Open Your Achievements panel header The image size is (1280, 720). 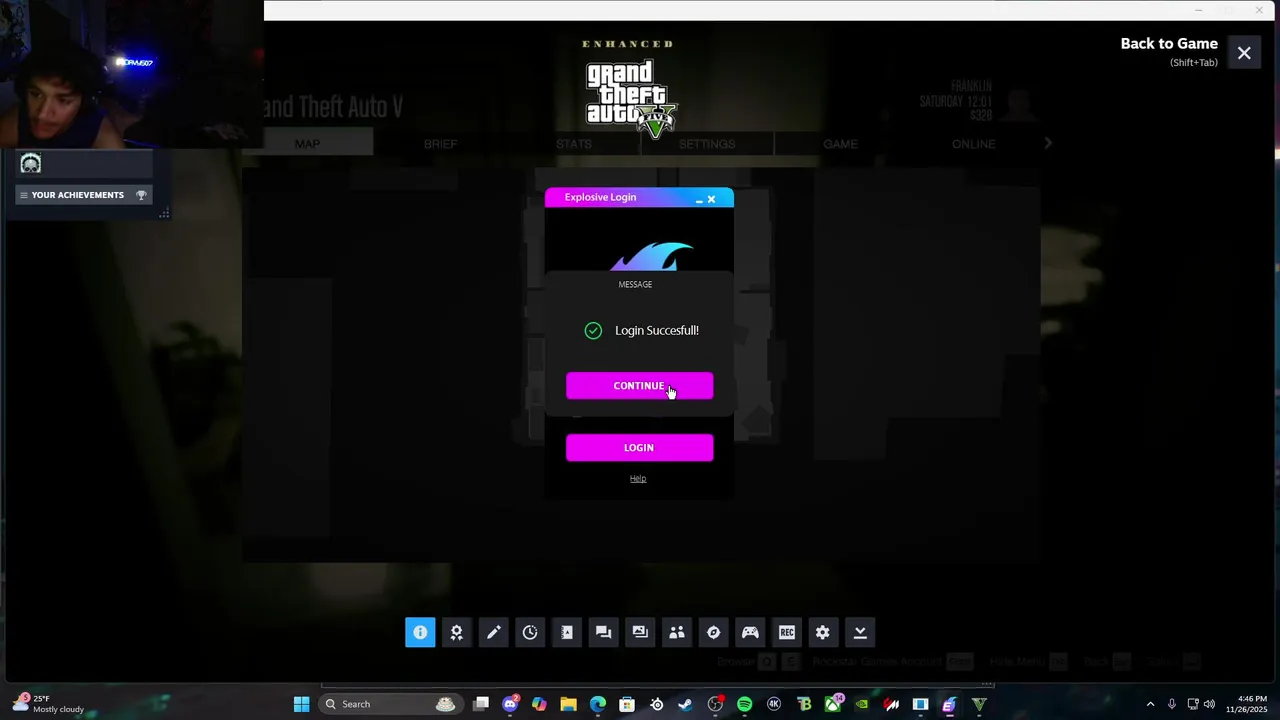coord(84,195)
